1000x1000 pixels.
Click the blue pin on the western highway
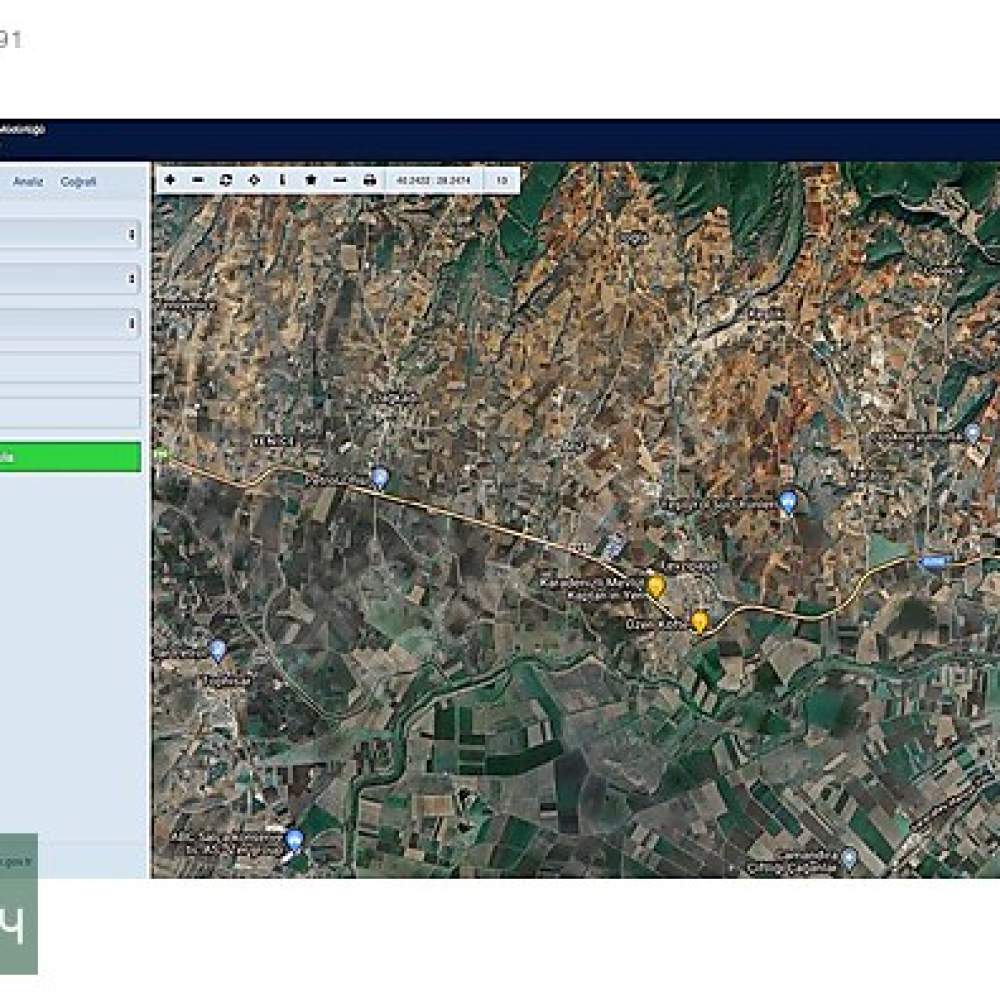379,477
